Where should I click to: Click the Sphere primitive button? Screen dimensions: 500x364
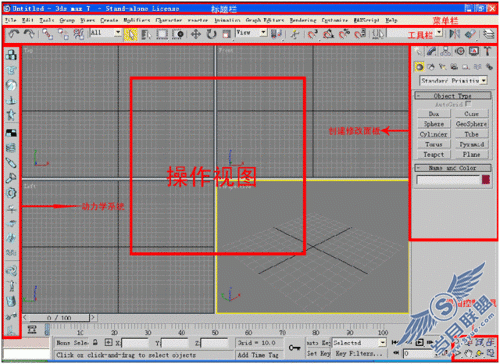(x=434, y=124)
